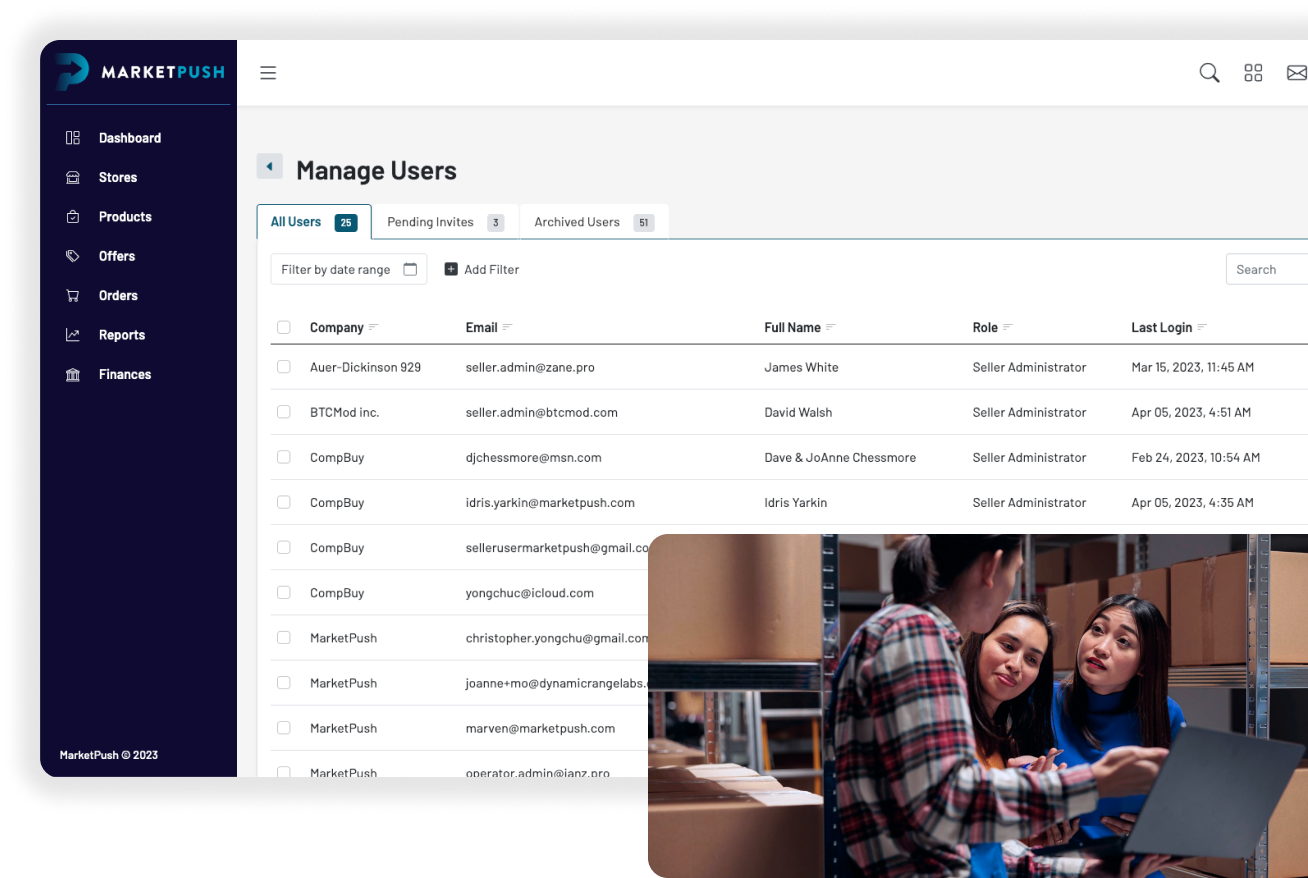The image size is (1308, 878).
Task: Click email marven@marketpush.com
Action: click(x=540, y=728)
